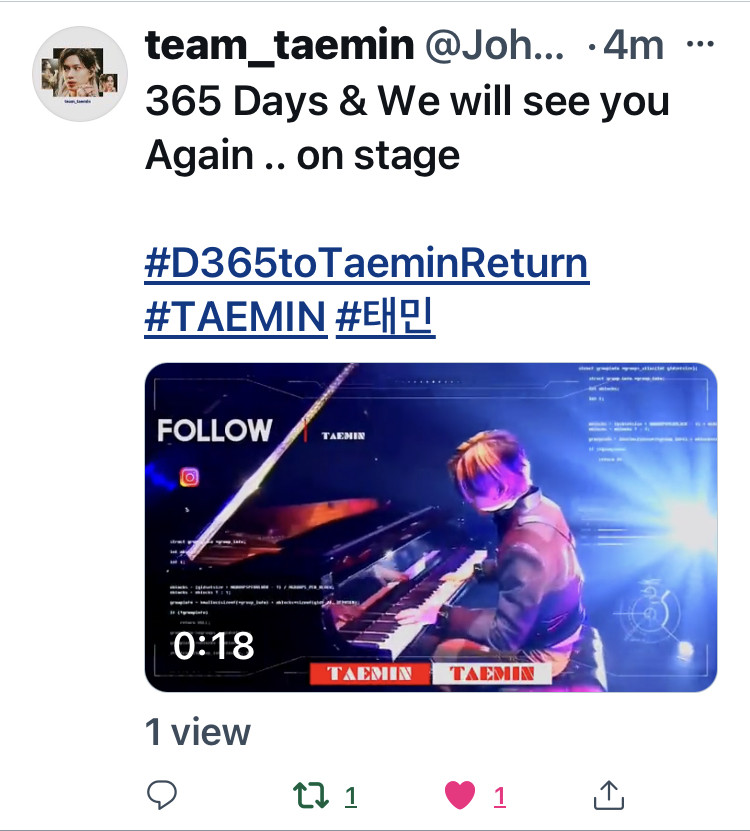Tap the Instagram icon in the video

pyautogui.click(x=189, y=477)
